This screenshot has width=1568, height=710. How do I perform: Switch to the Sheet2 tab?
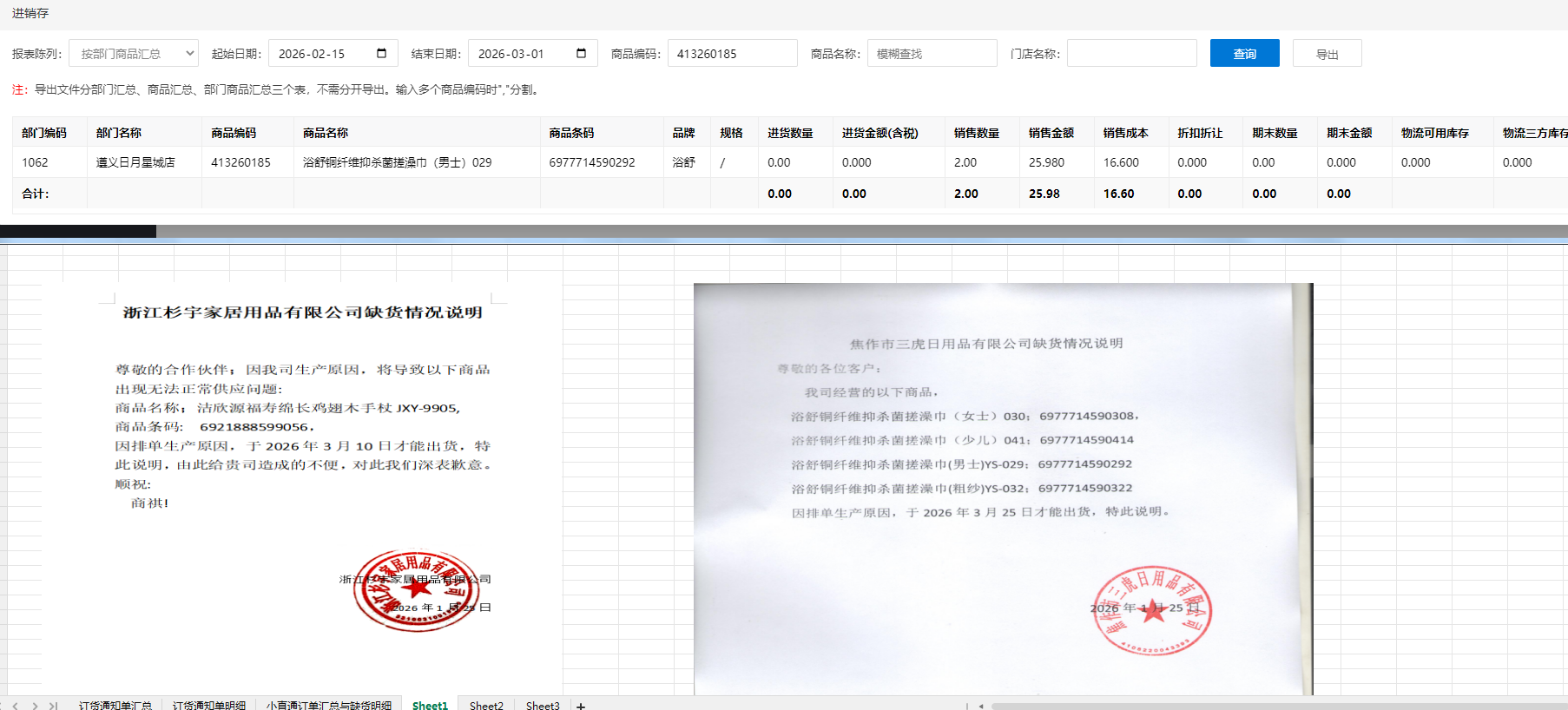[486, 706]
